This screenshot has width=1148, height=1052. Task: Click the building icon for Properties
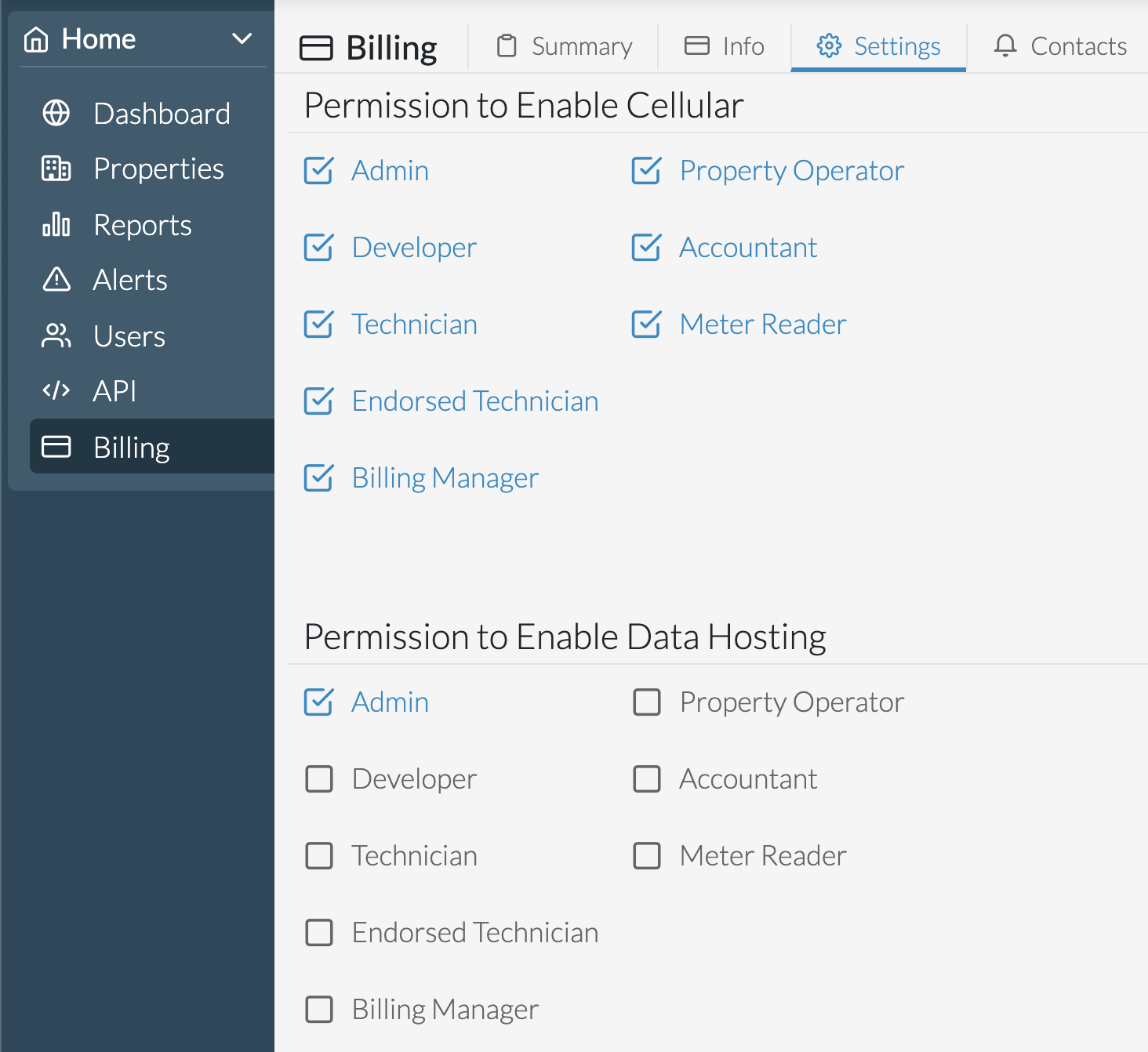click(x=56, y=169)
